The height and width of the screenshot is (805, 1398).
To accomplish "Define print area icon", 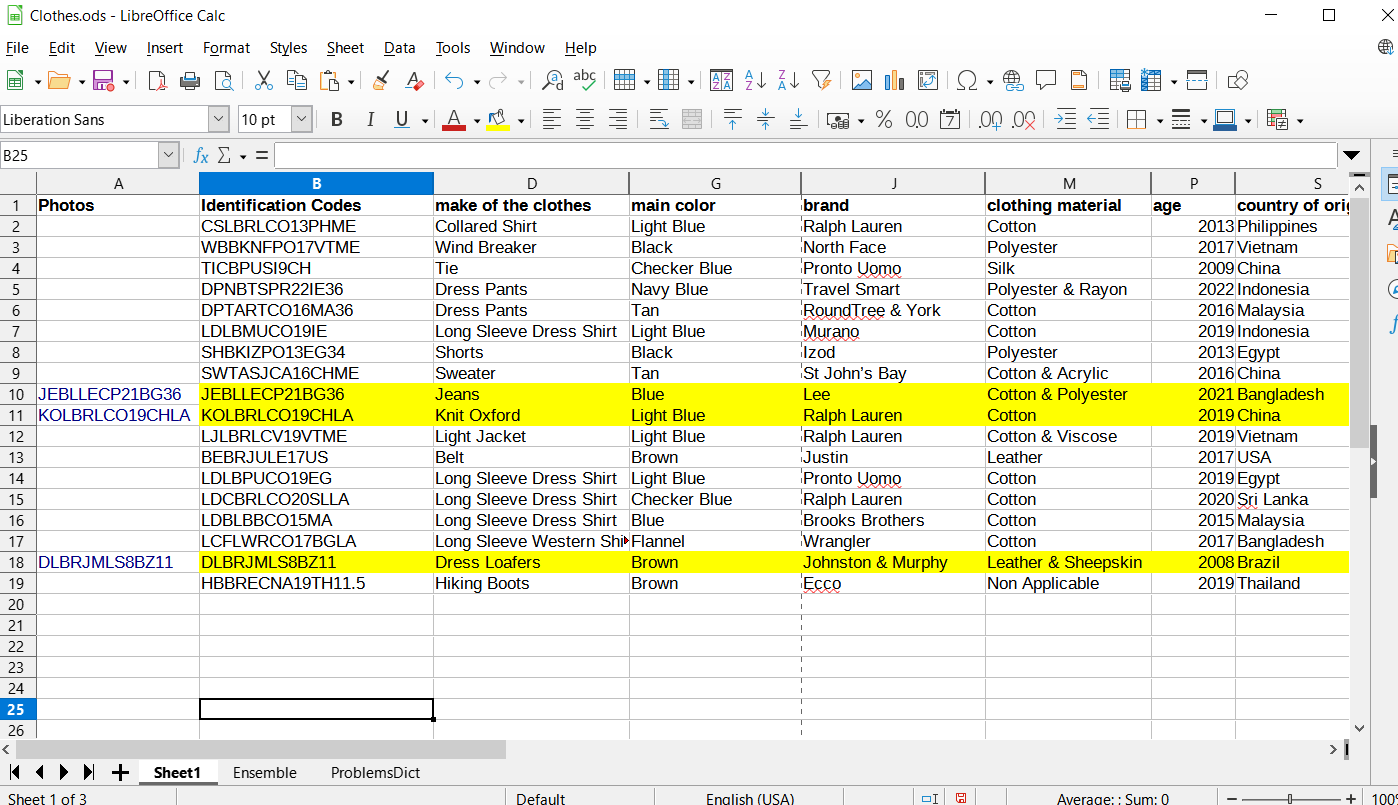I will [x=1120, y=81].
